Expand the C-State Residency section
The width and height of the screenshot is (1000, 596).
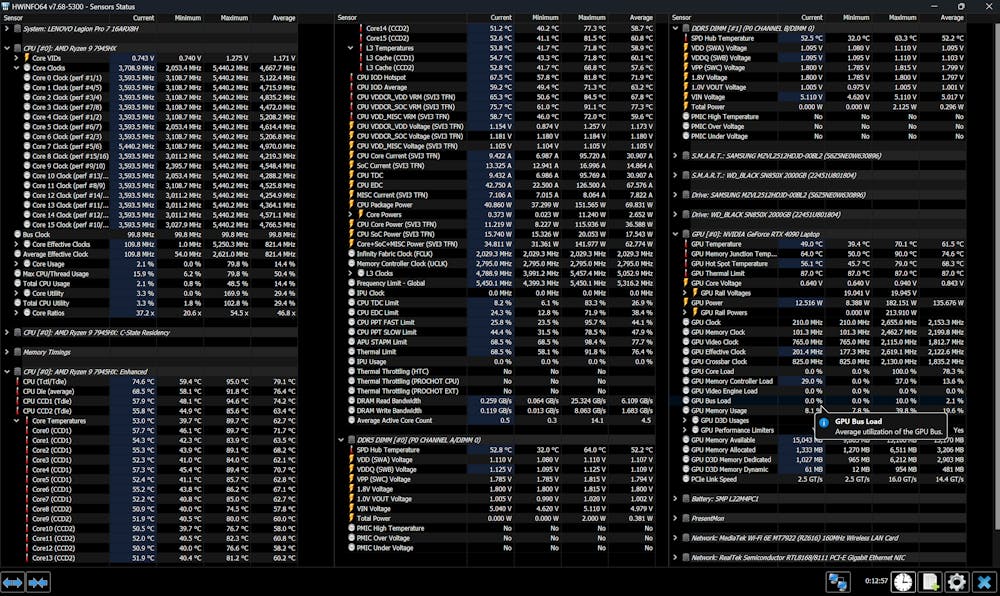pyautogui.click(x=7, y=332)
